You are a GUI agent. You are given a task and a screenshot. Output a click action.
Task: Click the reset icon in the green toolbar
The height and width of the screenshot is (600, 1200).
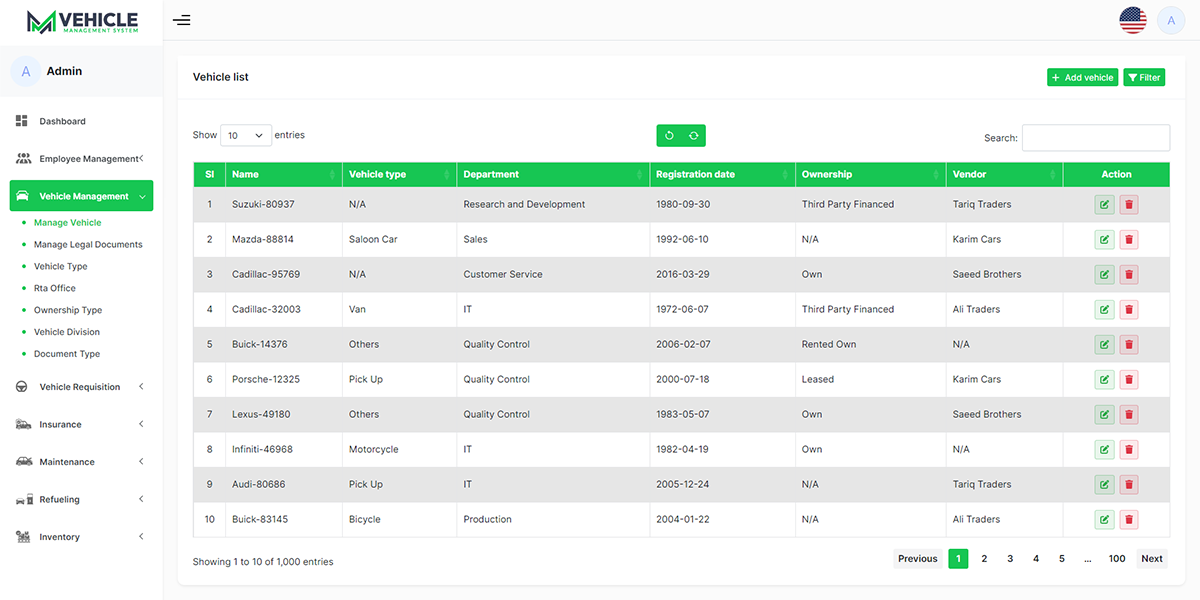point(668,134)
